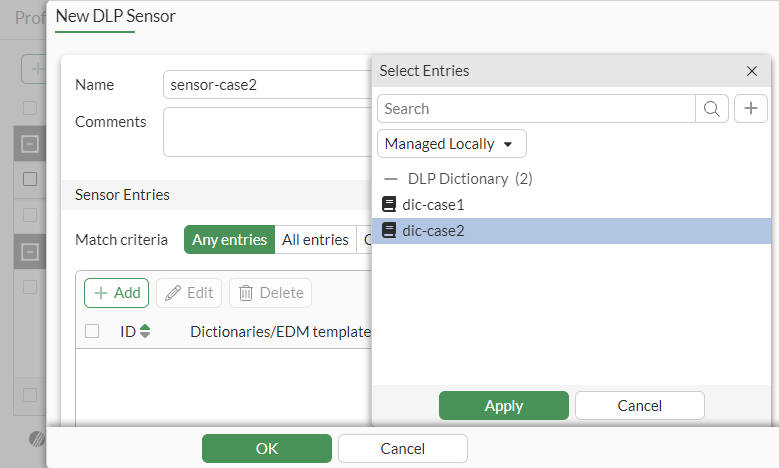779x468 pixels.
Task: Click the dic-case2 book icon
Action: point(390,231)
